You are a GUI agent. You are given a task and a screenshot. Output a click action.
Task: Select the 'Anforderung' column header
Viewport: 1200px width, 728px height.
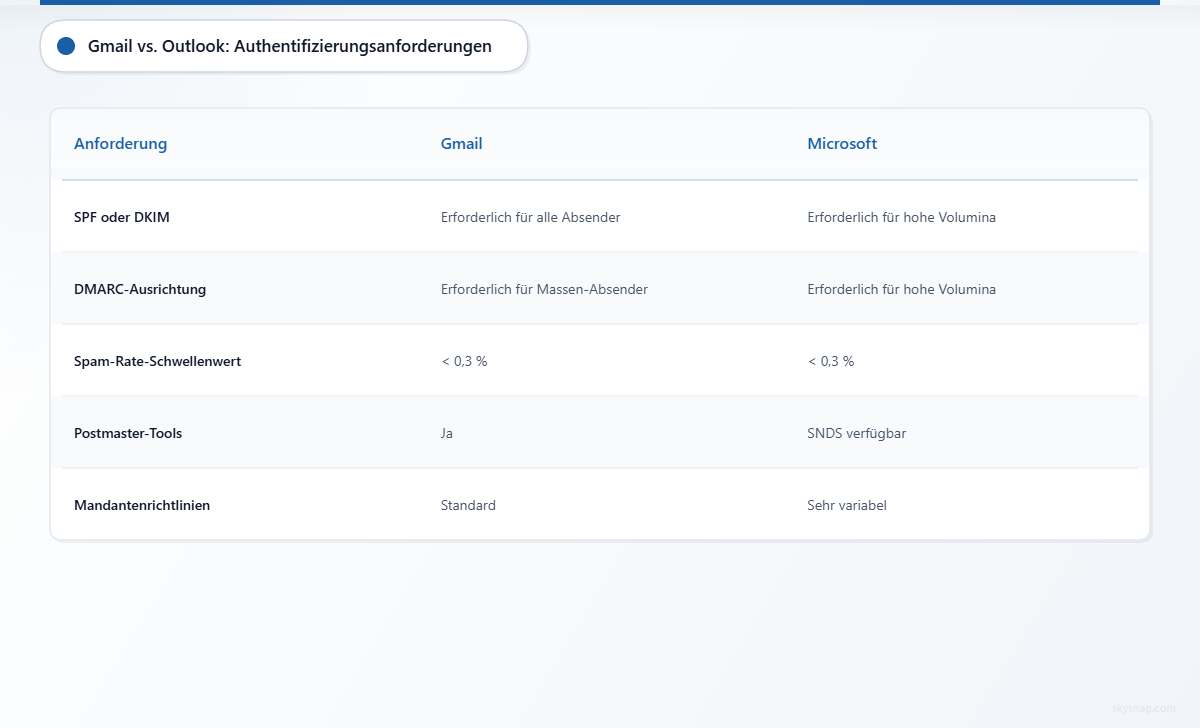tap(121, 143)
